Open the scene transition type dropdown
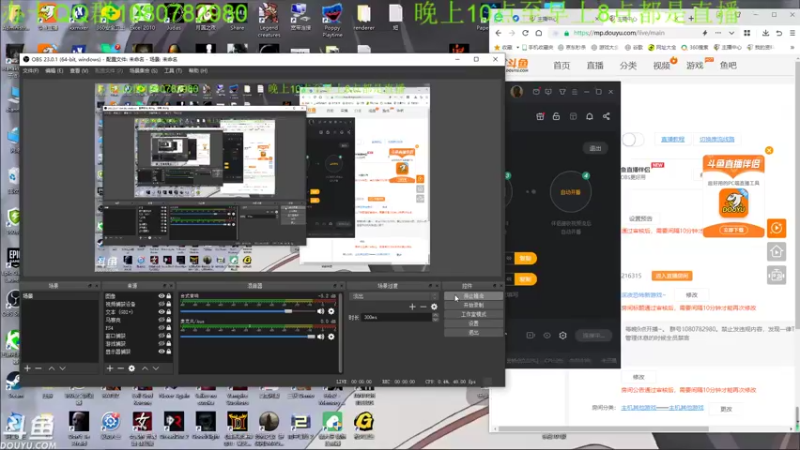Screen dimensions: 800x450 (x=393, y=296)
